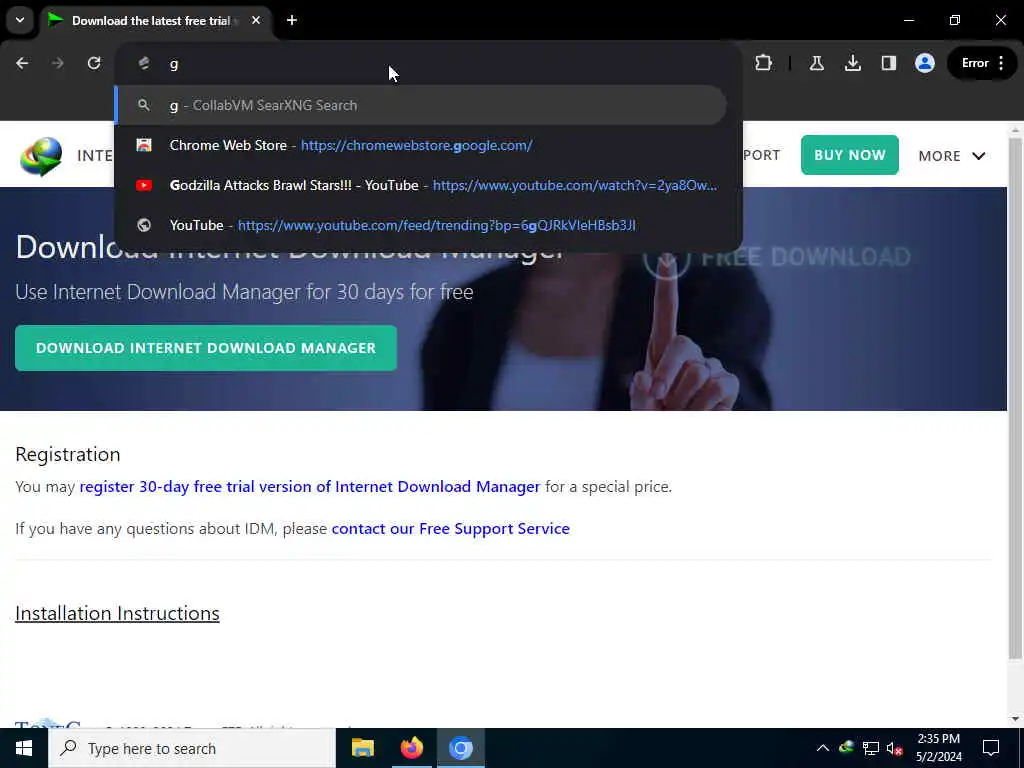The image size is (1024, 768).
Task: Open contact our Free Support Service link
Action: (451, 528)
